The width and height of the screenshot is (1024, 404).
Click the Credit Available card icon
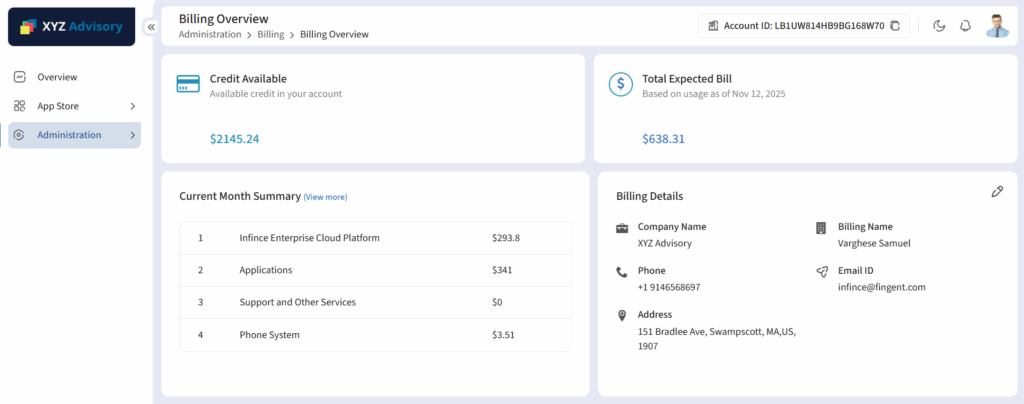point(188,84)
